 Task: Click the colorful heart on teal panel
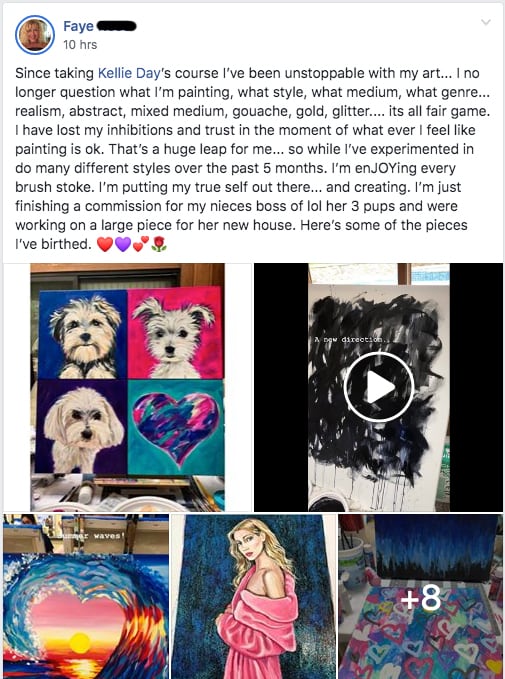tap(176, 427)
